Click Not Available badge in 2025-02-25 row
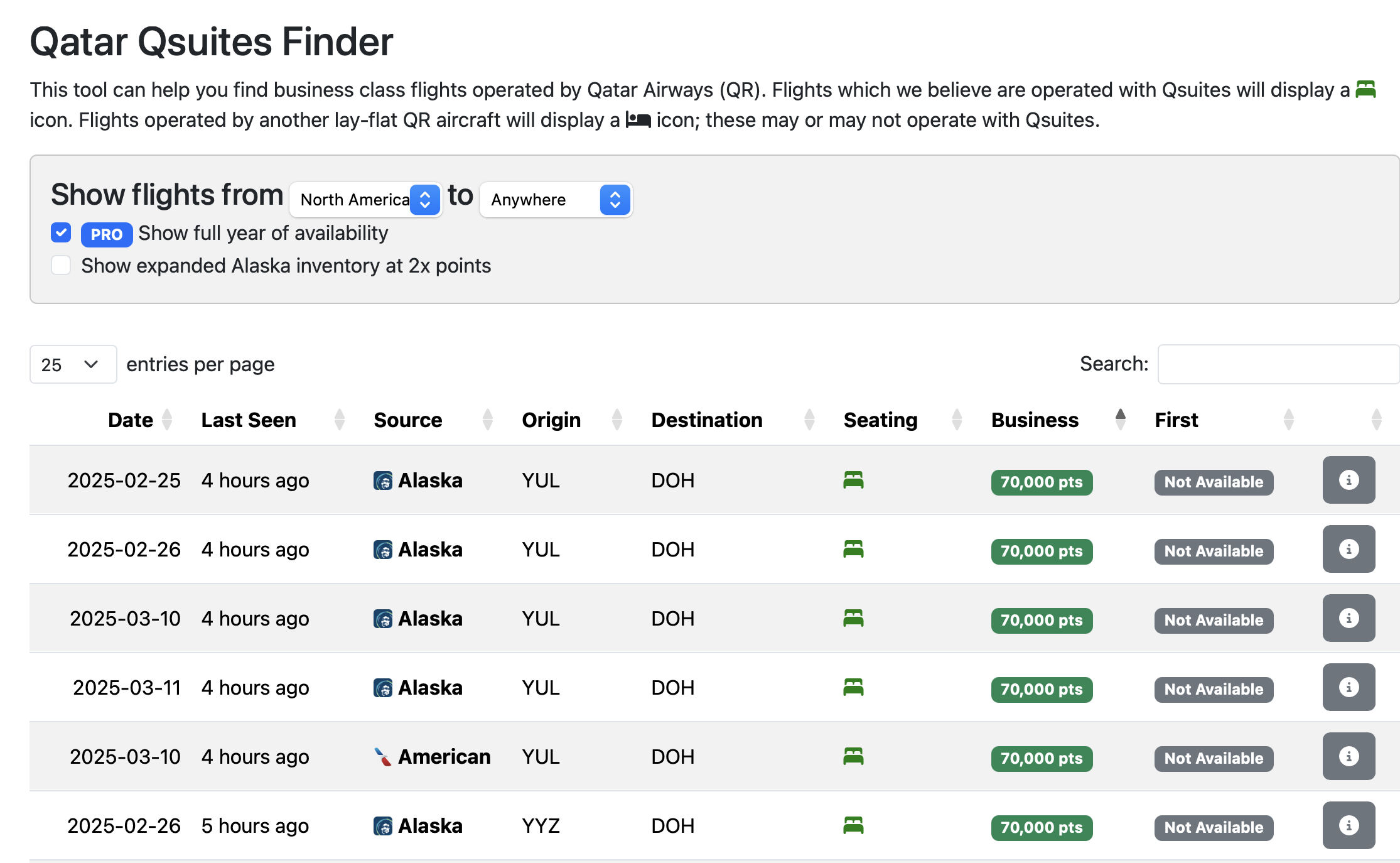 point(1214,482)
